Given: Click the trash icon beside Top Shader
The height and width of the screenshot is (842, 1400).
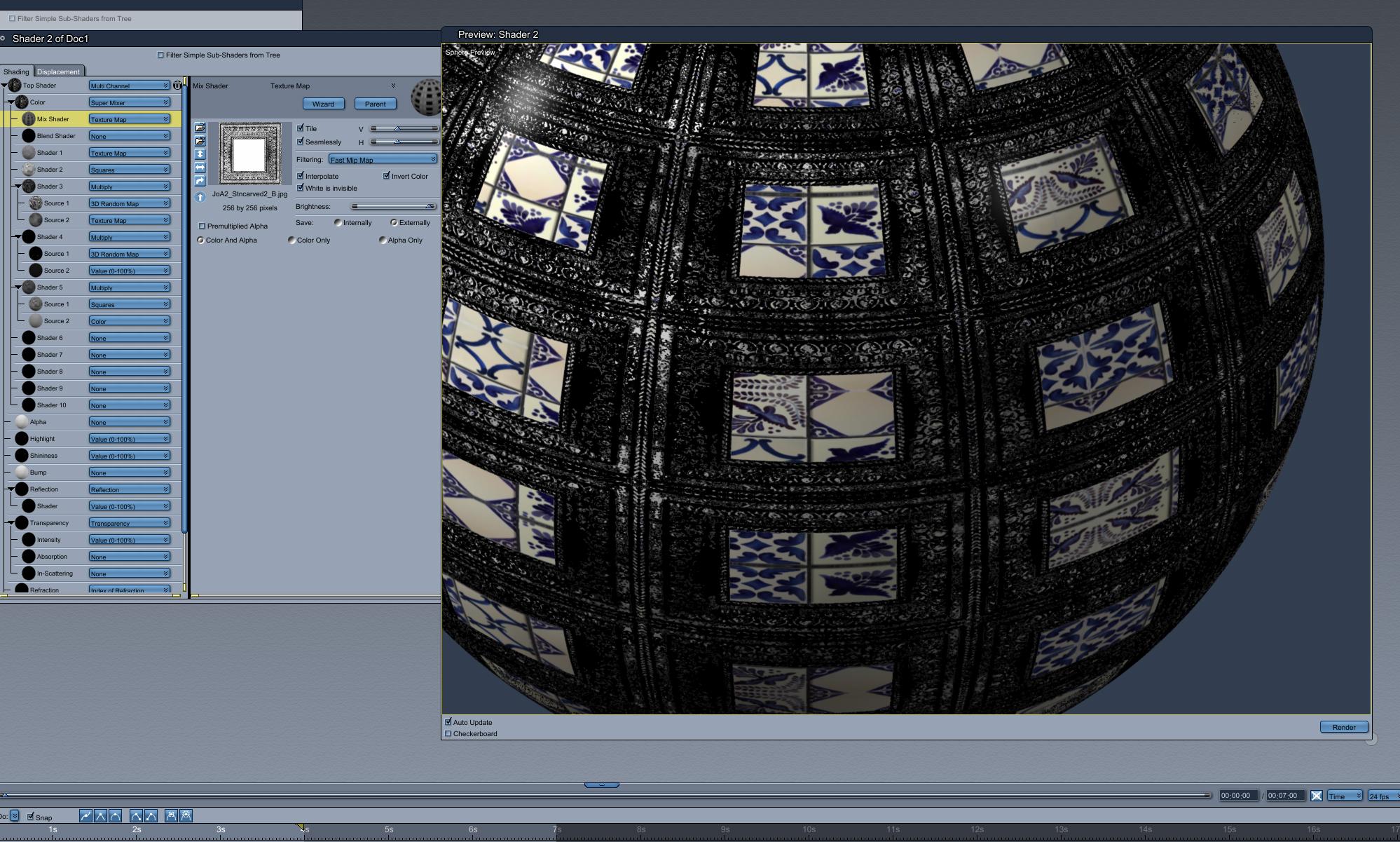Looking at the screenshot, I should click(177, 85).
